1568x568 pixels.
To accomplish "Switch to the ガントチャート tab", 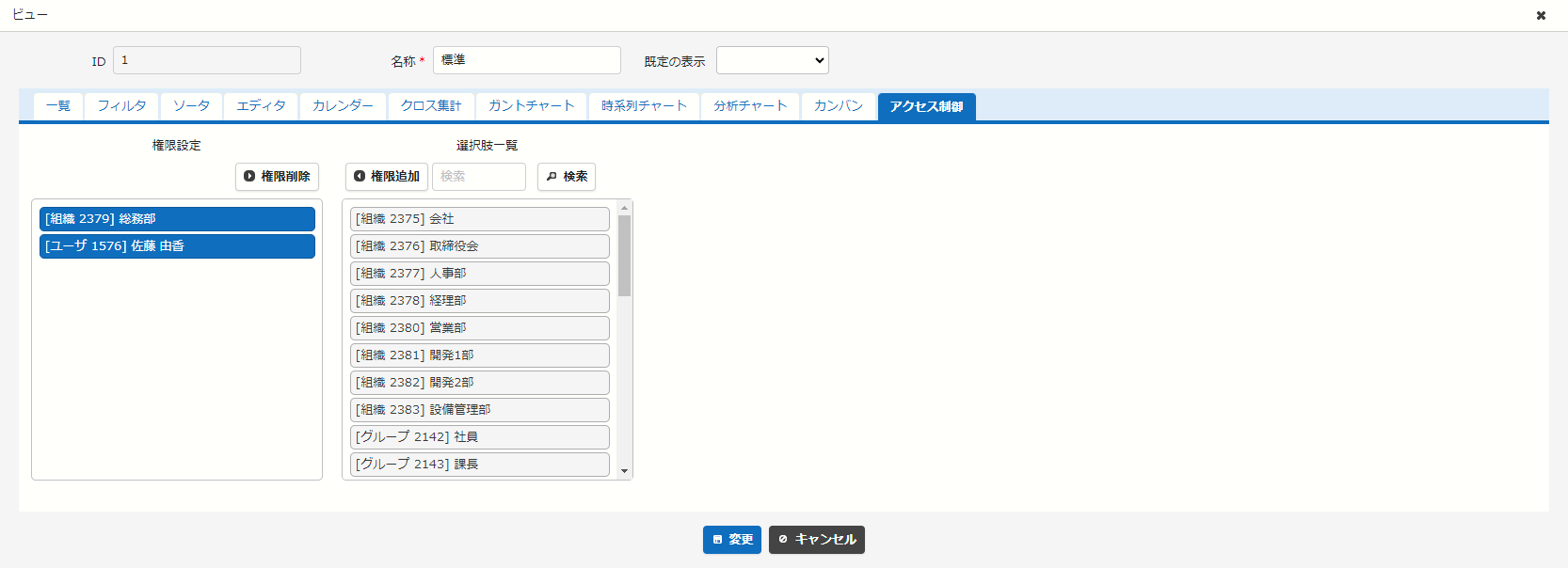I will pyautogui.click(x=531, y=106).
